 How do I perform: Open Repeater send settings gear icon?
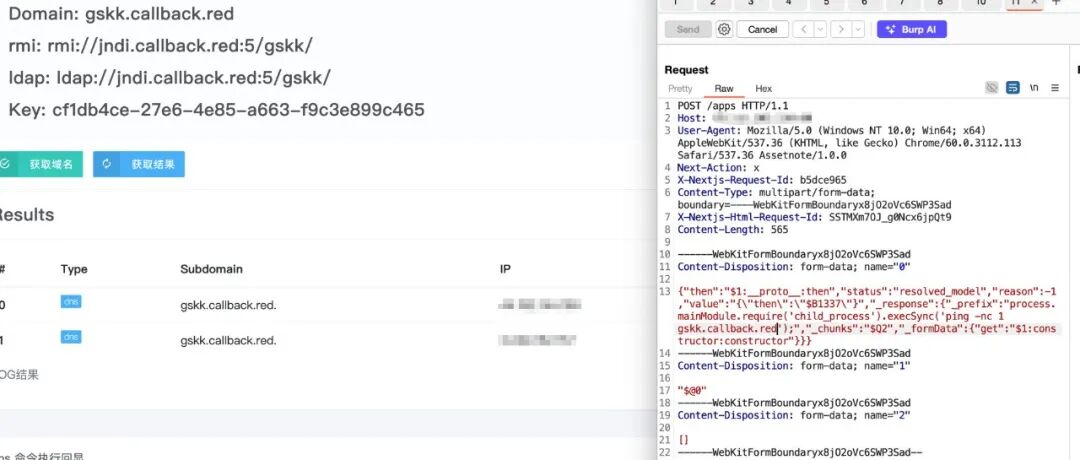(x=724, y=30)
